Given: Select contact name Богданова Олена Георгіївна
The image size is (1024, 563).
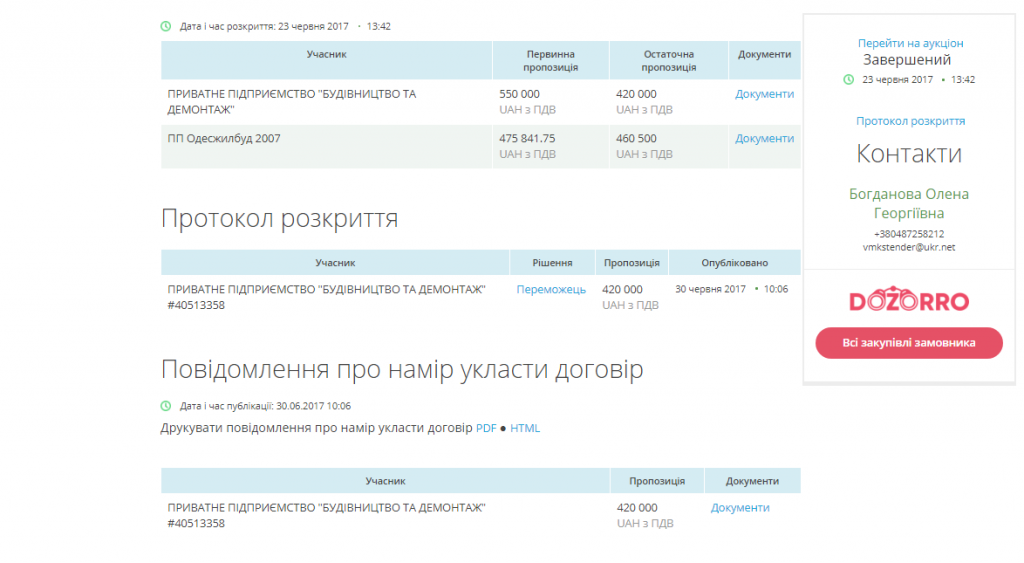Looking at the screenshot, I should (909, 203).
